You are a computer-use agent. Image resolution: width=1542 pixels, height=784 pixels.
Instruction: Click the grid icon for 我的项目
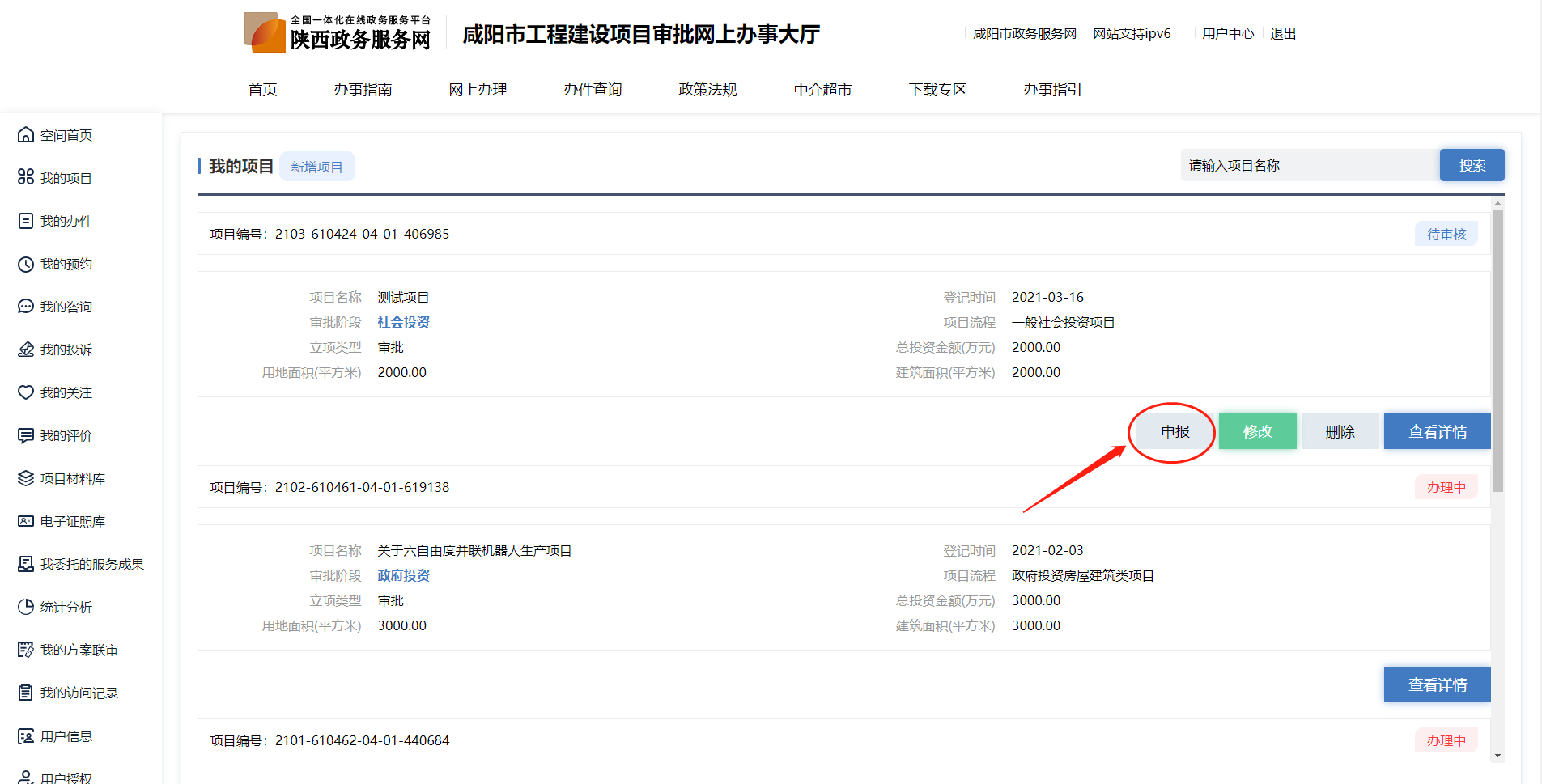click(x=26, y=177)
